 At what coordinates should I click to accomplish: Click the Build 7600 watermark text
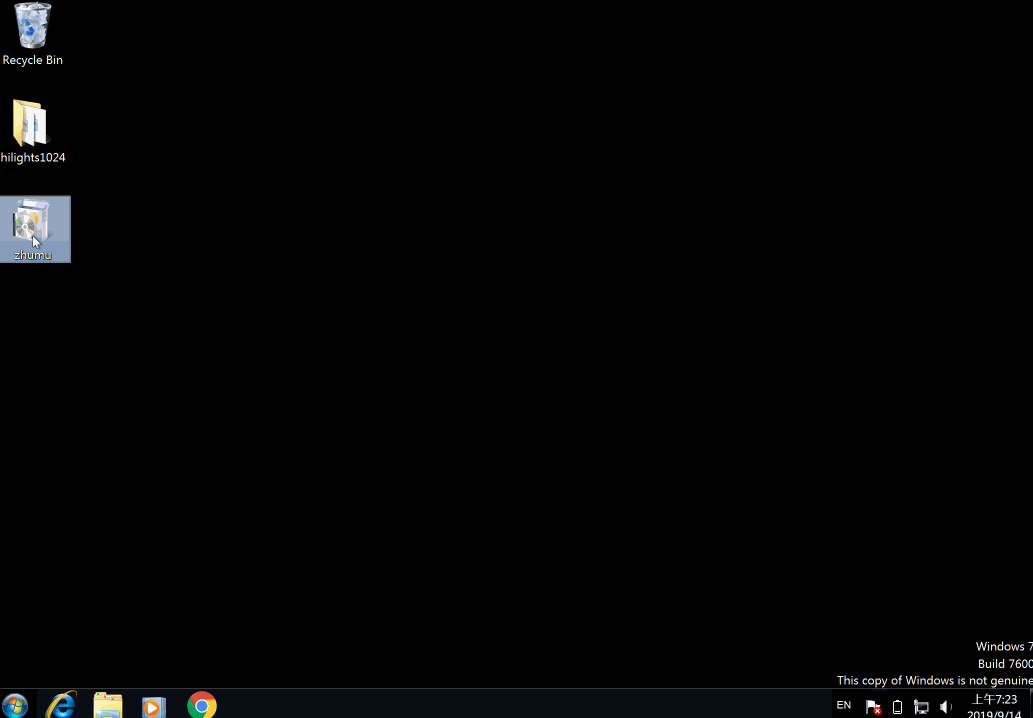click(x=1003, y=663)
